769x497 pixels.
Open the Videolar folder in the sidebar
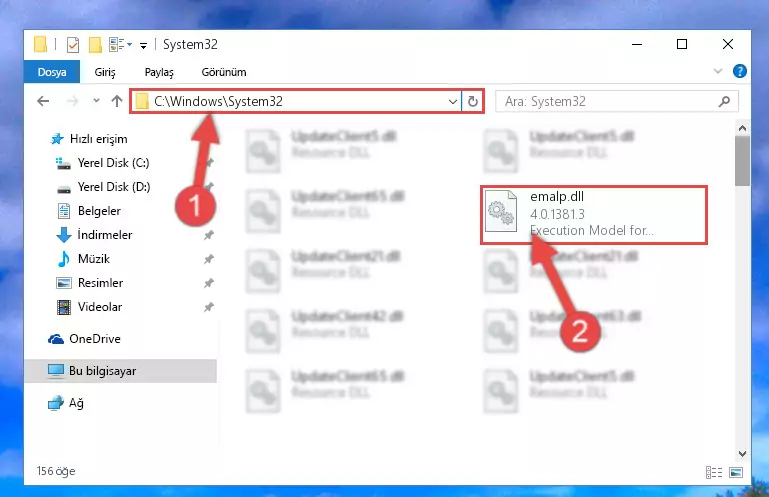click(x=100, y=307)
